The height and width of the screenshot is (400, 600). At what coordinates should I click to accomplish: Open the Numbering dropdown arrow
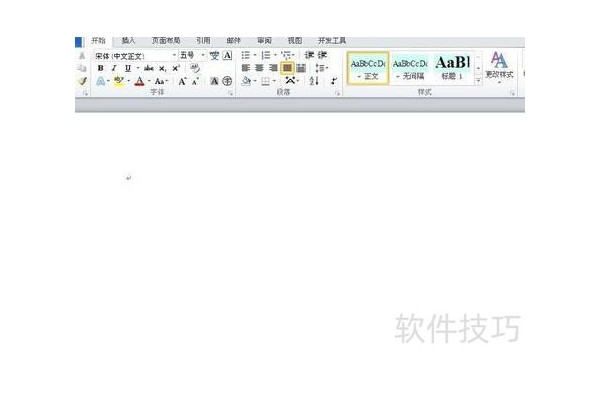(x=275, y=56)
